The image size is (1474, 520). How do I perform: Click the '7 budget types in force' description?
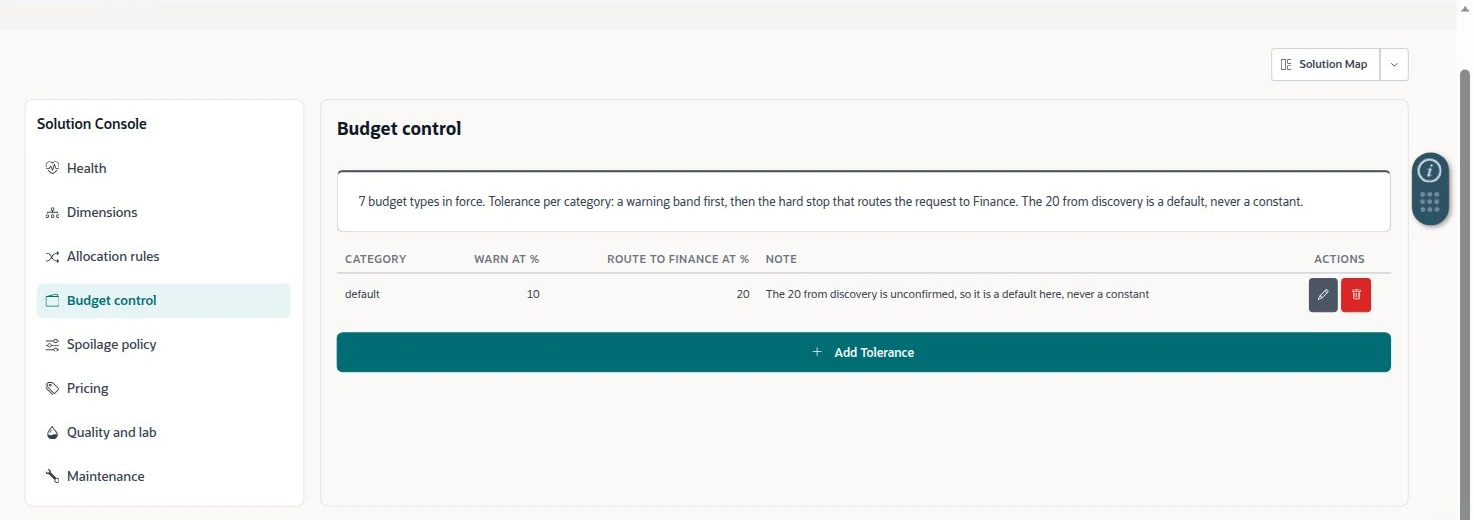[831, 201]
